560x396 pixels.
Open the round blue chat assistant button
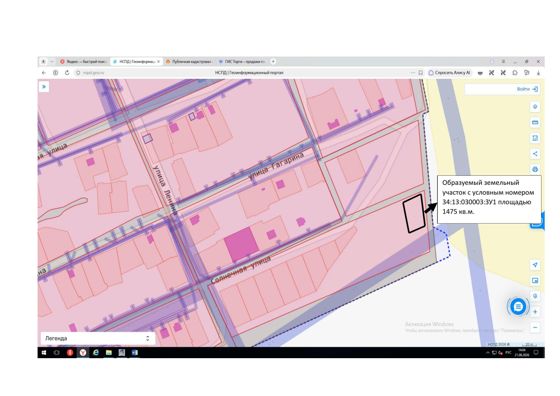pyautogui.click(x=518, y=306)
